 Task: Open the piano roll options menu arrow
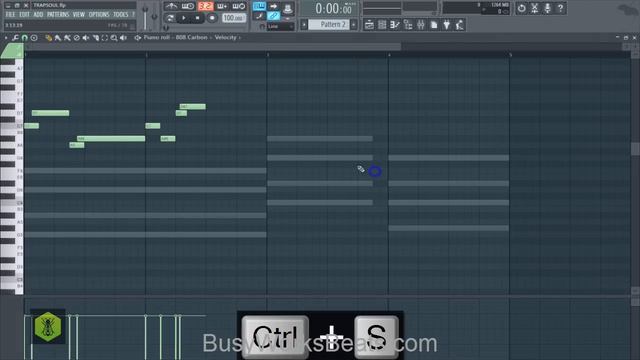coord(6,38)
